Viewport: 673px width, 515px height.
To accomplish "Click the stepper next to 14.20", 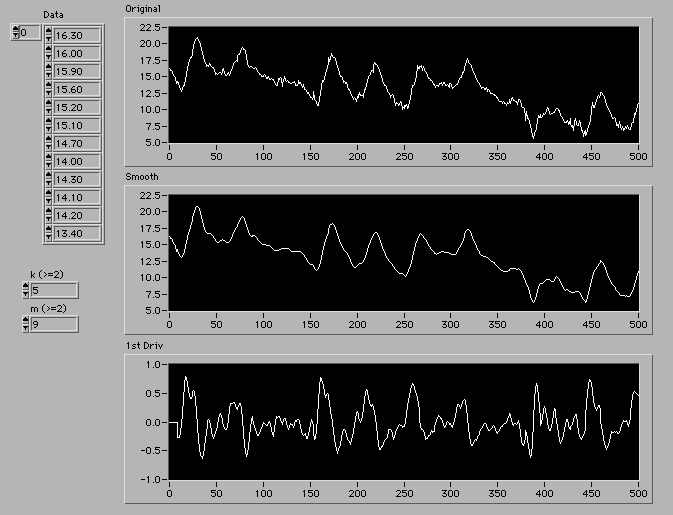I will pos(49,215).
